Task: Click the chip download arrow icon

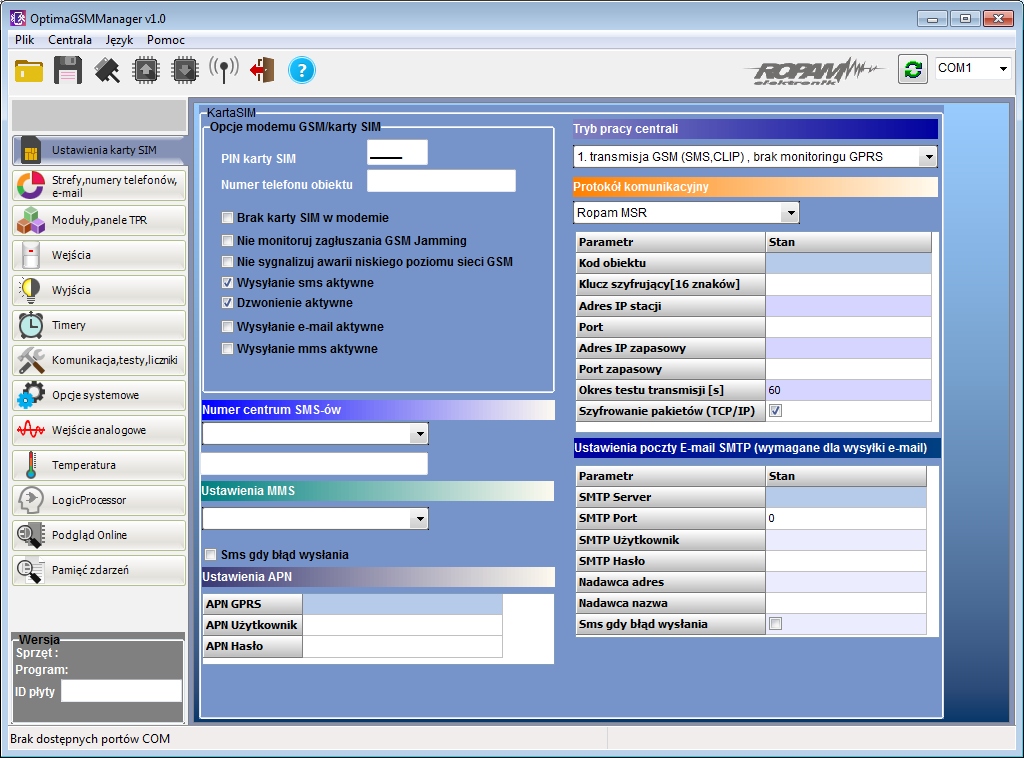Action: pyautogui.click(x=185, y=70)
